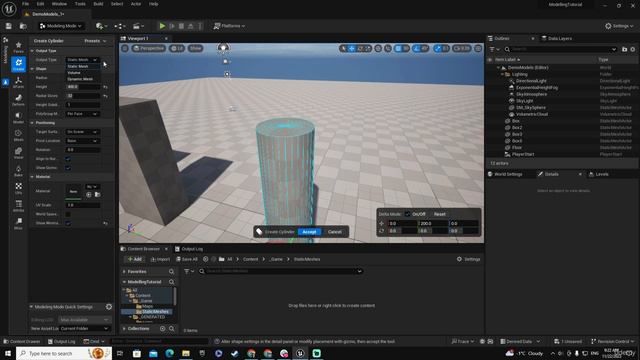Click the Windows Start button
The width and height of the screenshot is (640, 360).
click(x=8, y=353)
